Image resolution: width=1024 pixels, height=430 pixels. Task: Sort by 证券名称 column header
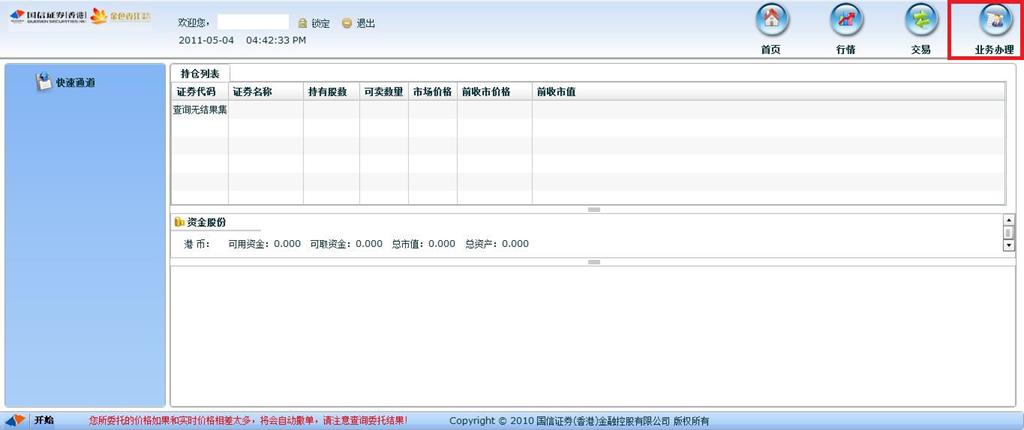coord(252,92)
